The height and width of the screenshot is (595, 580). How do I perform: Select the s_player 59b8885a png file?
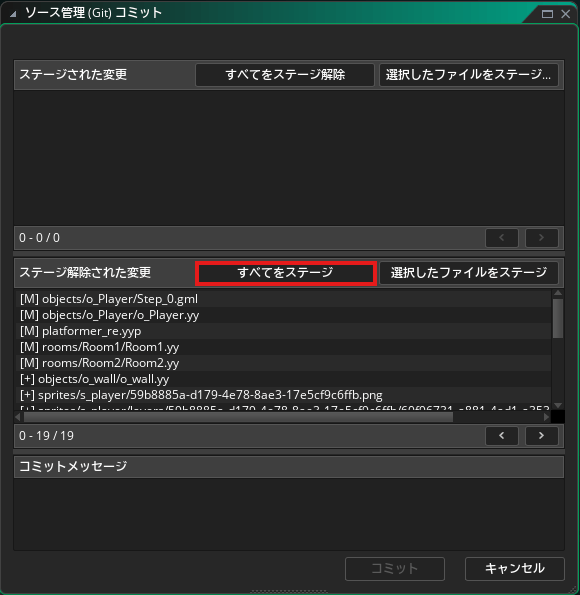(283, 395)
